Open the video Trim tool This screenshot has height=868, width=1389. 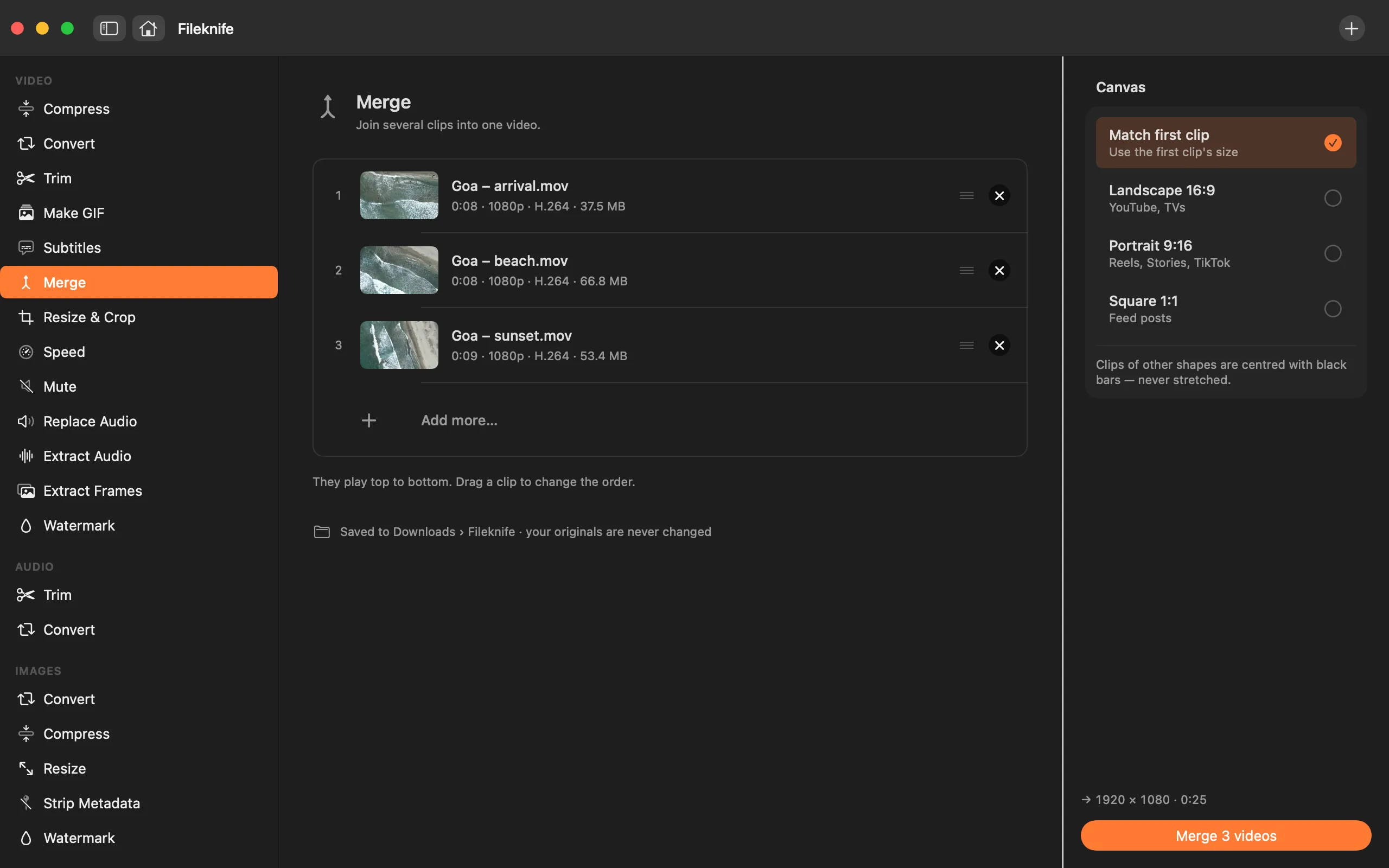click(139, 178)
